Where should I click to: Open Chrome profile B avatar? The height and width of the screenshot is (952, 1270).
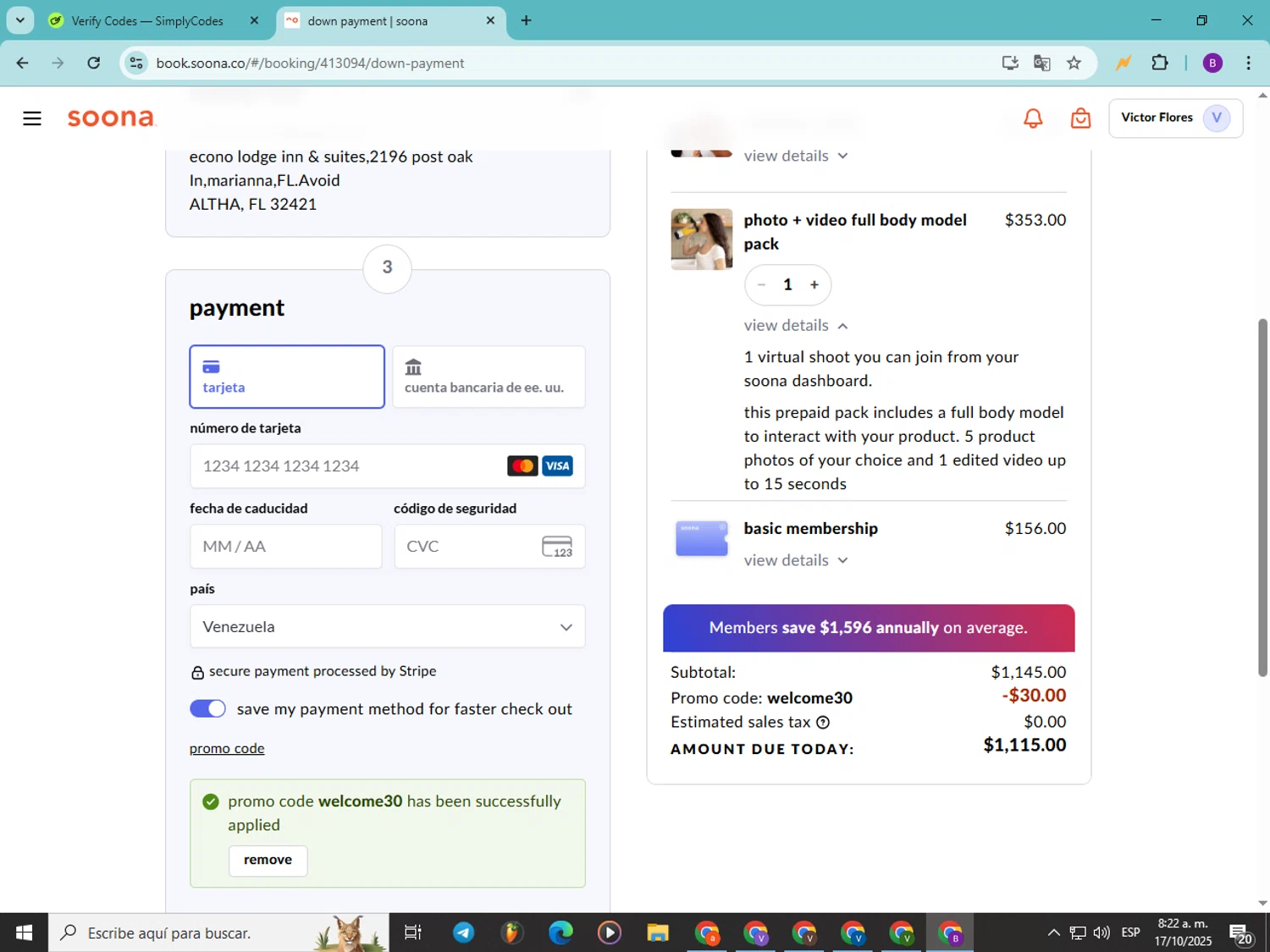tap(1212, 63)
